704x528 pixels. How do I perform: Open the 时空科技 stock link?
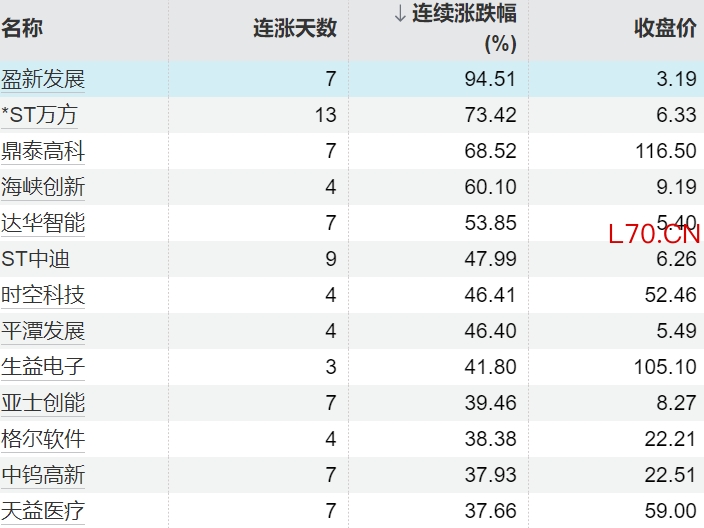coord(43,295)
